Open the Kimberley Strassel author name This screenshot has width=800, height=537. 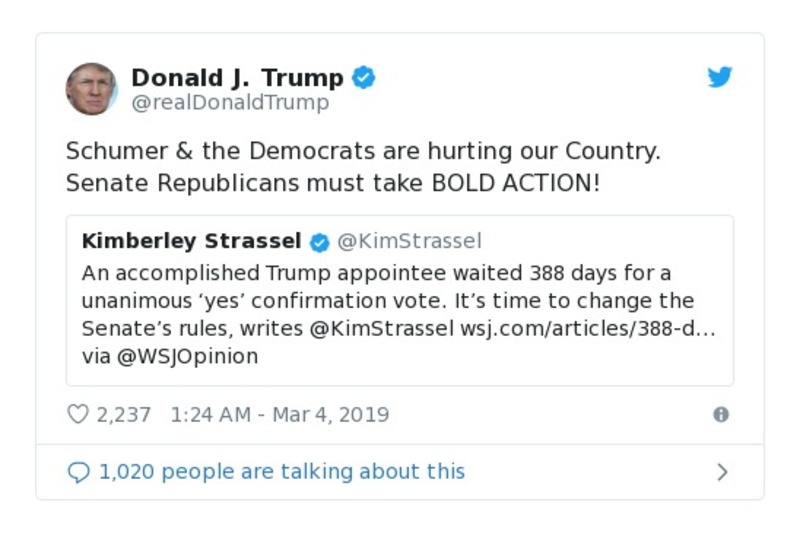point(191,241)
